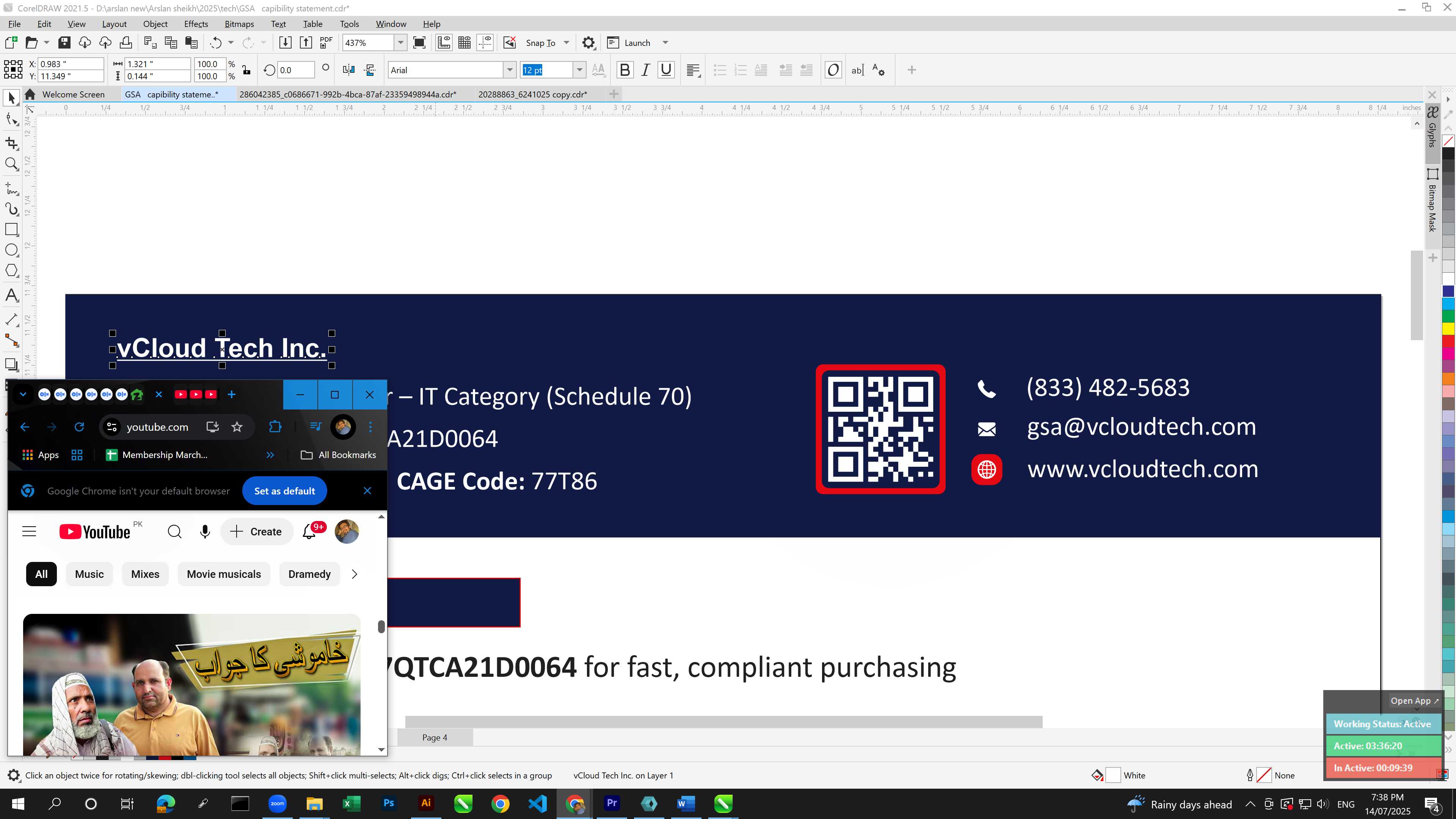Select the Artistic Media tool
This screenshot has width=1456, height=819.
(11, 209)
